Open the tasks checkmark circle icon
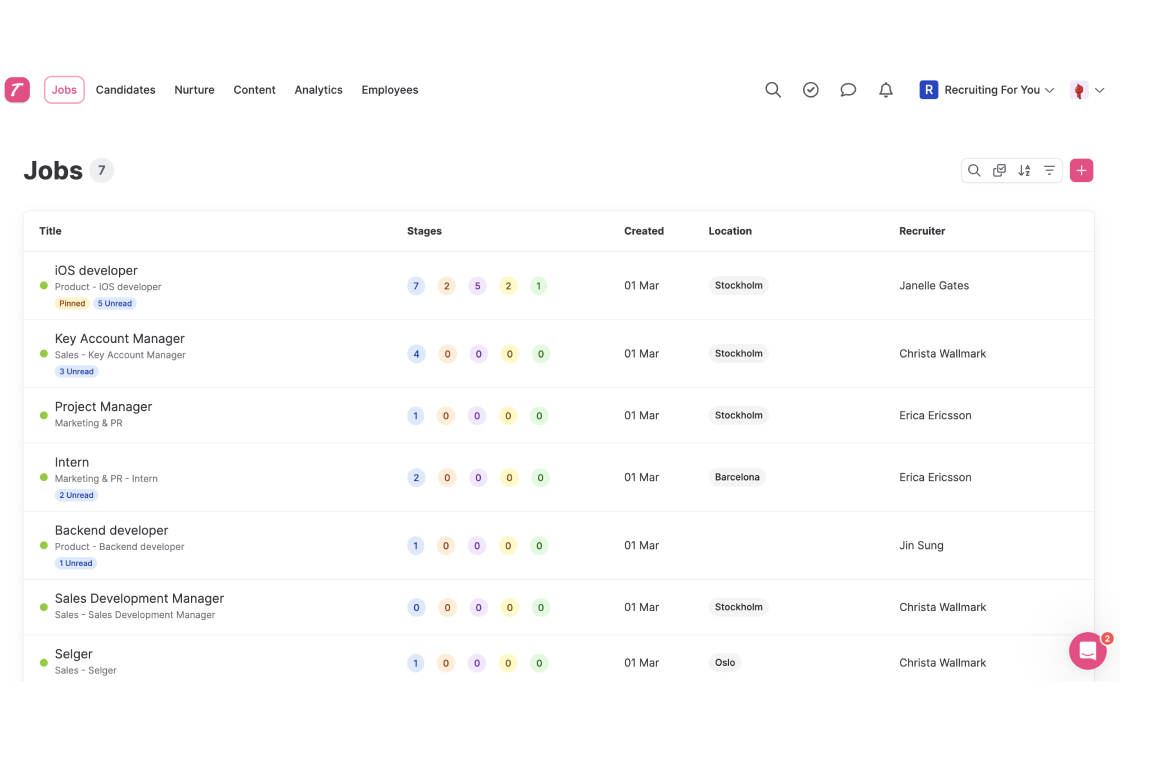Screen dimensions: 1160x778 click(810, 89)
